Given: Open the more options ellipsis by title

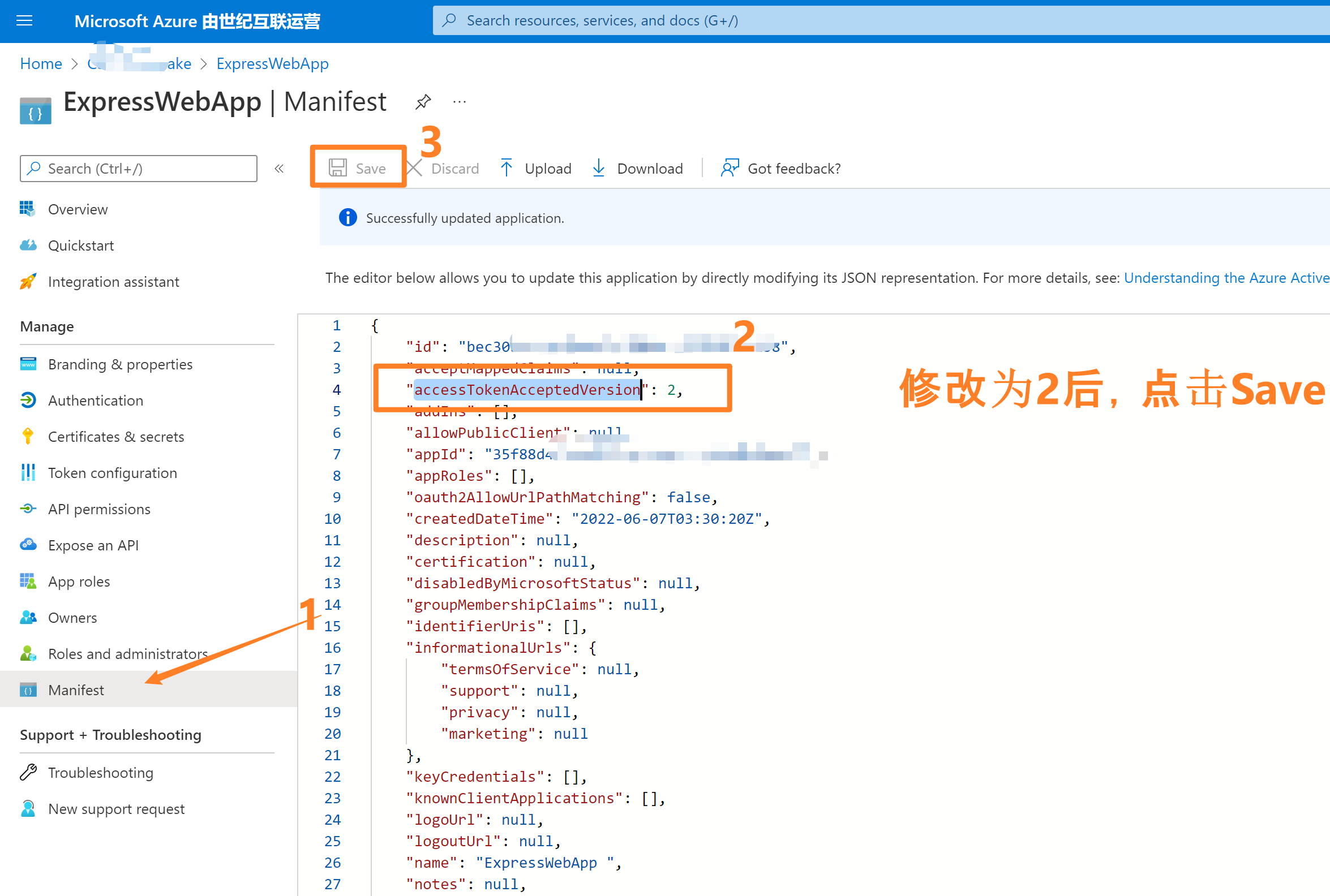Looking at the screenshot, I should click(460, 102).
